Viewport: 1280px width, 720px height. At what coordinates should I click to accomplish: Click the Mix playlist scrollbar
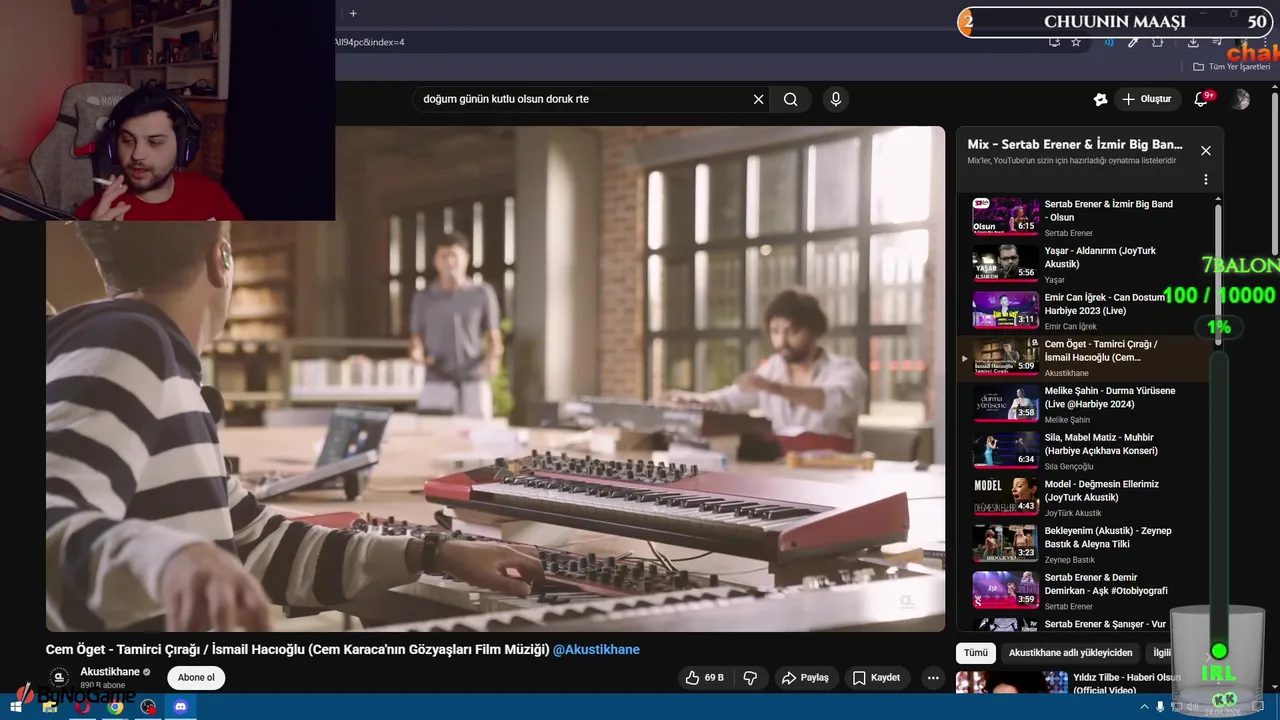(x=1218, y=270)
